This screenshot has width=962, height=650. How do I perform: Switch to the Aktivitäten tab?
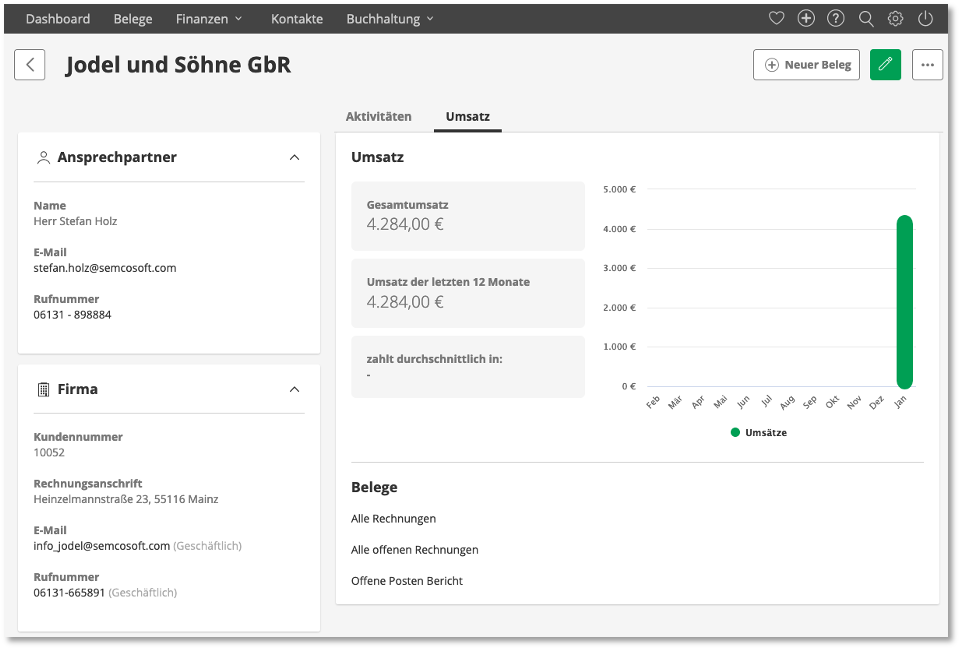(x=379, y=117)
